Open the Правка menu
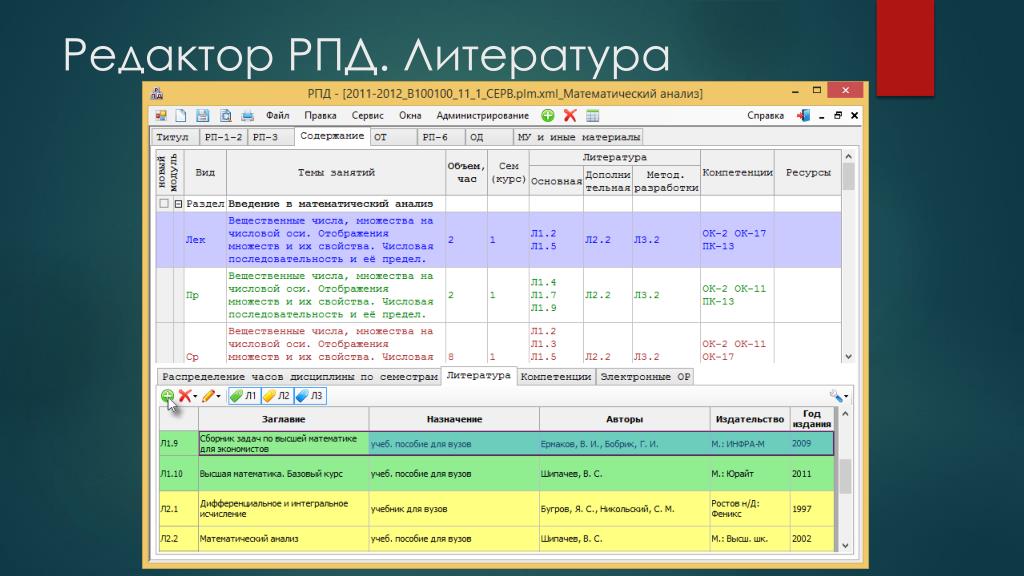The width and height of the screenshot is (1024, 576). tap(320, 116)
